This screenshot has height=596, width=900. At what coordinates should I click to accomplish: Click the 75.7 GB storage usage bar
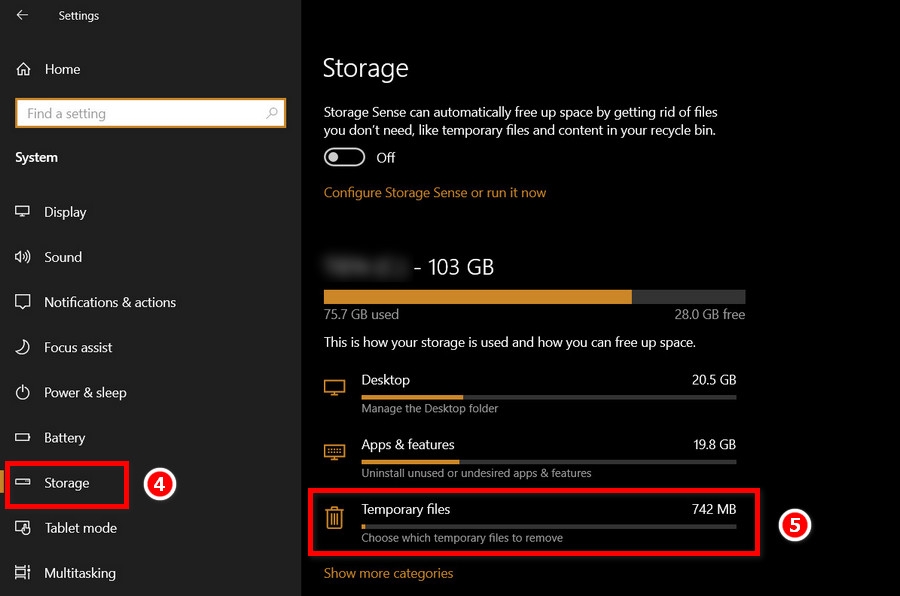point(477,296)
